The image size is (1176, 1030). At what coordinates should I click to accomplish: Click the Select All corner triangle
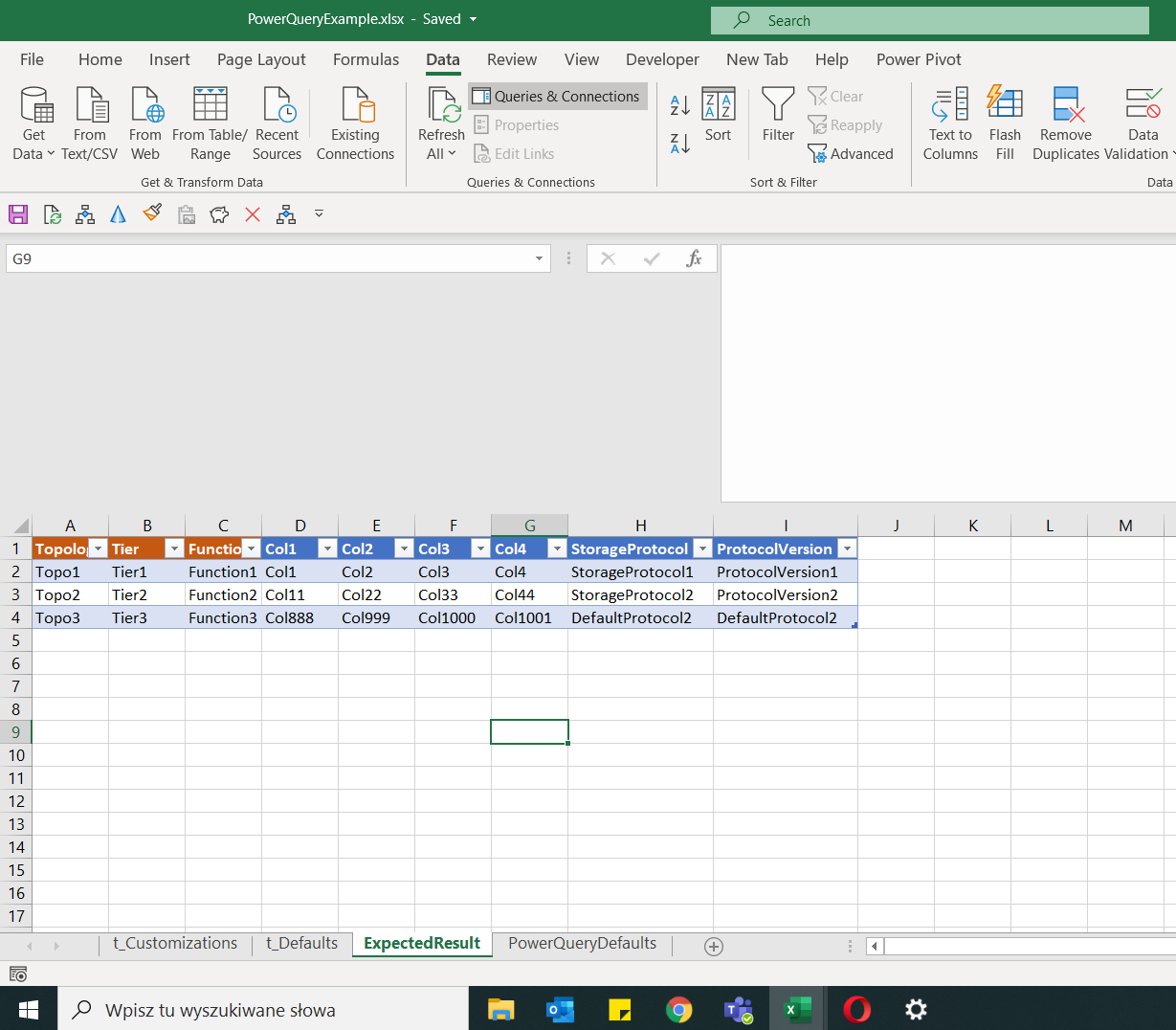coord(20,526)
